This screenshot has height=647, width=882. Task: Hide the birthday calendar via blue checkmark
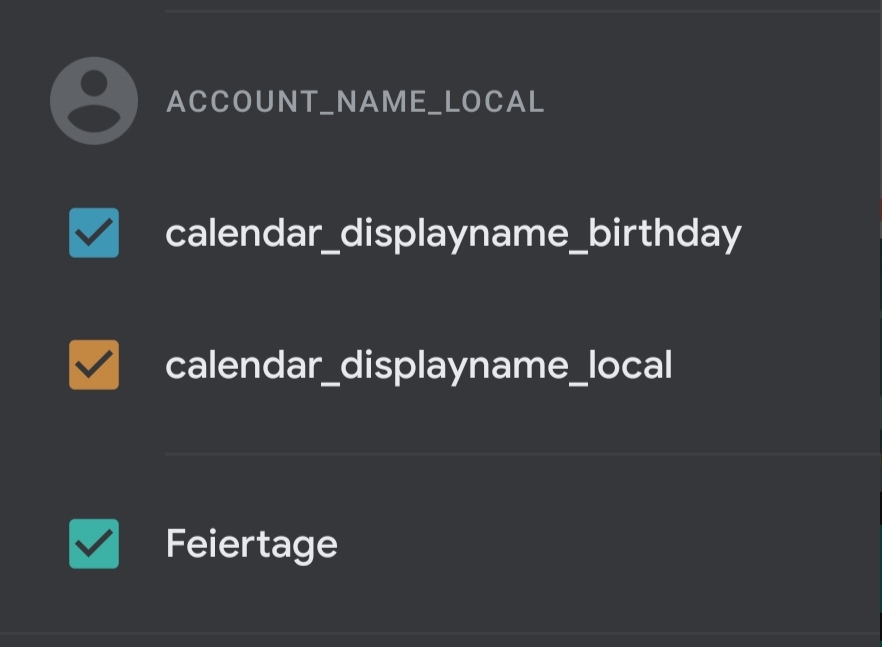coord(94,233)
